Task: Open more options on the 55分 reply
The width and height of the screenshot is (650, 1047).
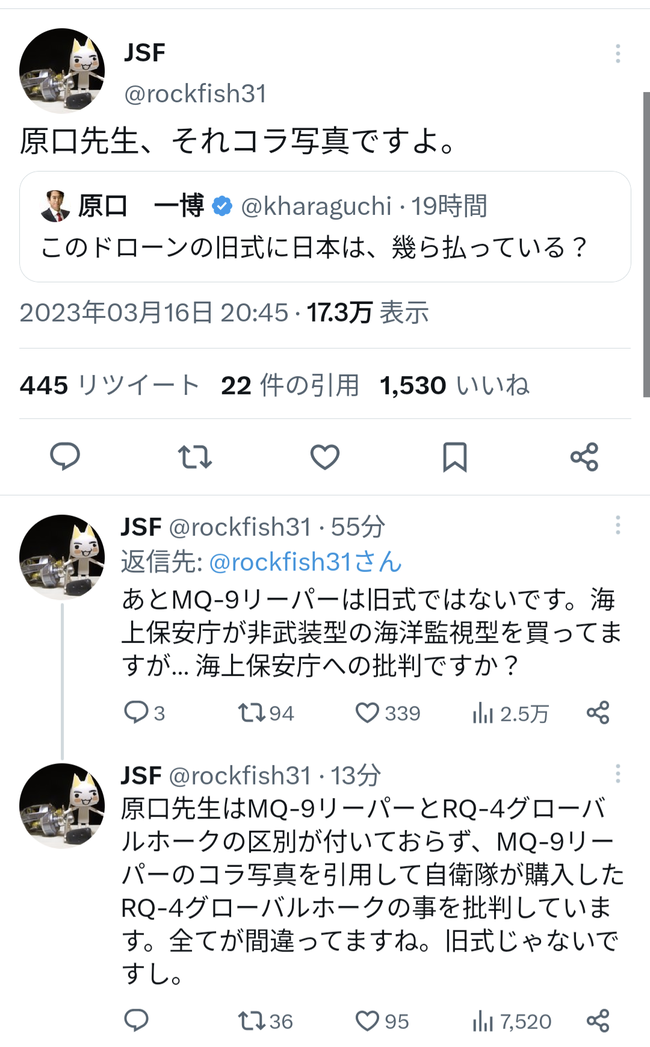Action: [618, 526]
